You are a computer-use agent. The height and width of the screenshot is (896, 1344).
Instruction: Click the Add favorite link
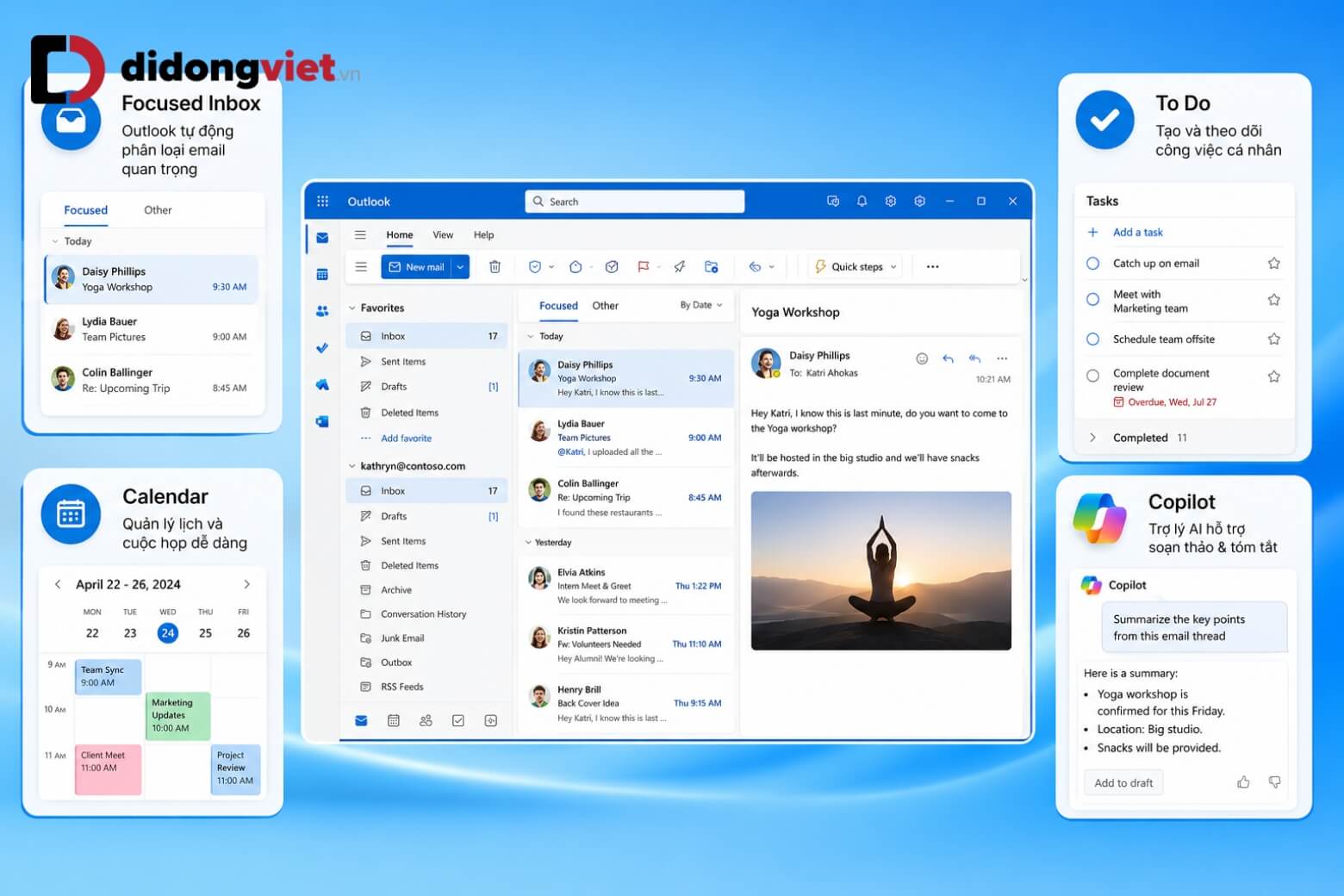(x=407, y=439)
